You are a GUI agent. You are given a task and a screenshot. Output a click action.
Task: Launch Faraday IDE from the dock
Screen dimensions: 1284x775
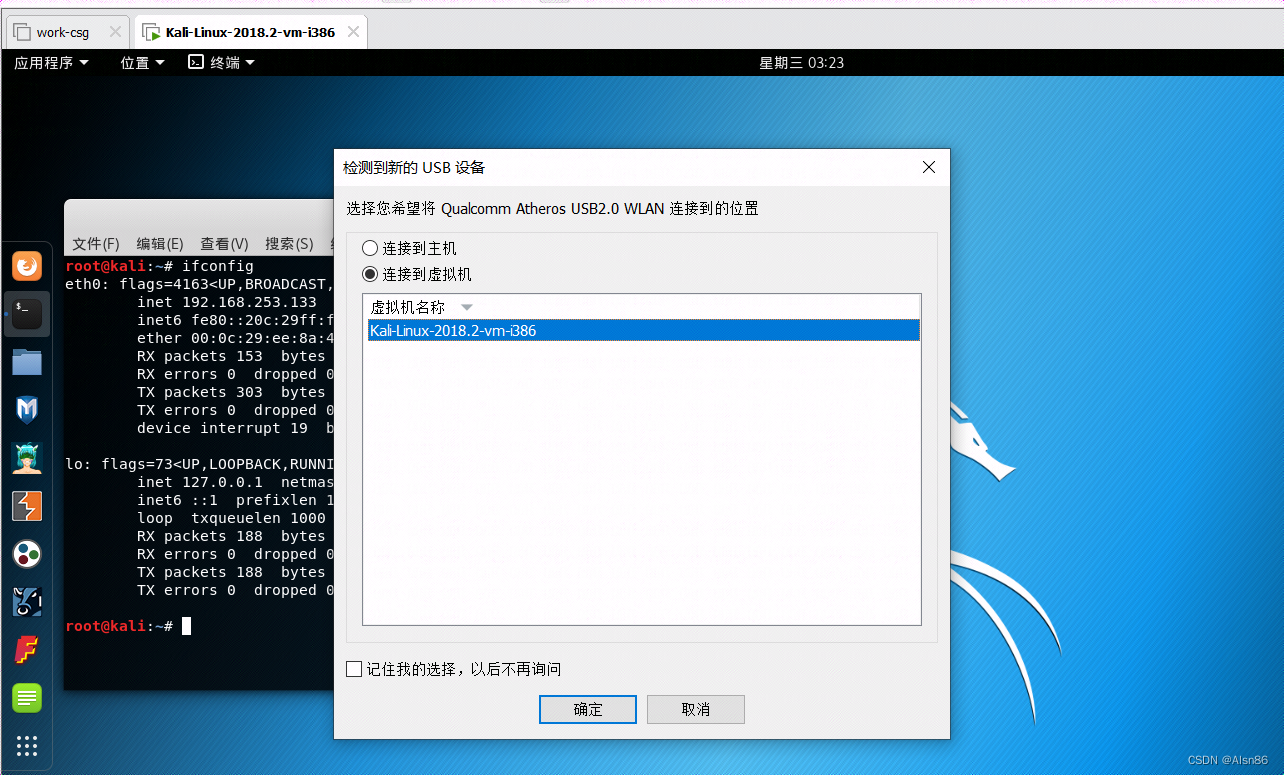click(x=27, y=650)
